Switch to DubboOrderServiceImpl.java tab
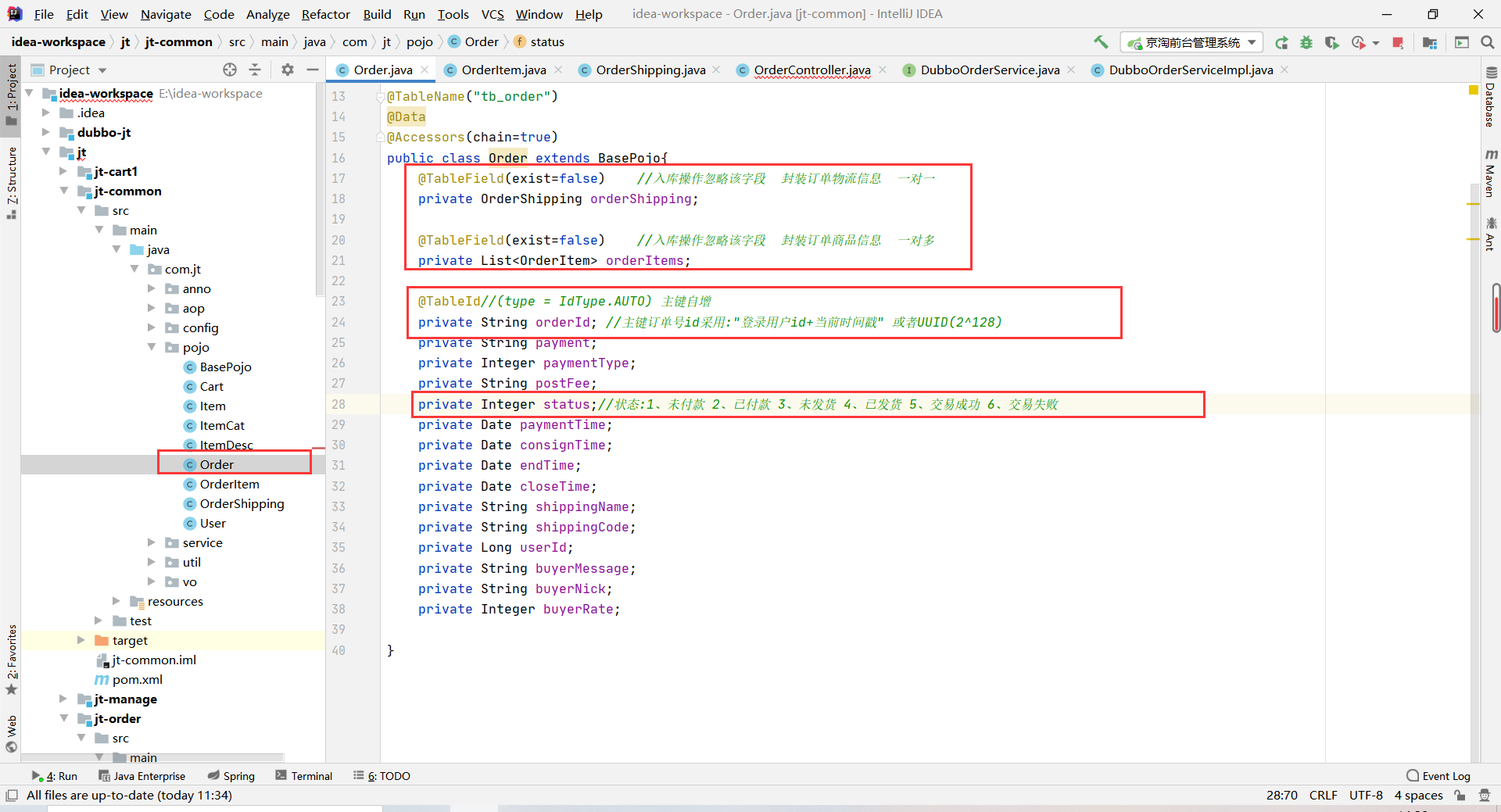1501x812 pixels. click(1190, 70)
